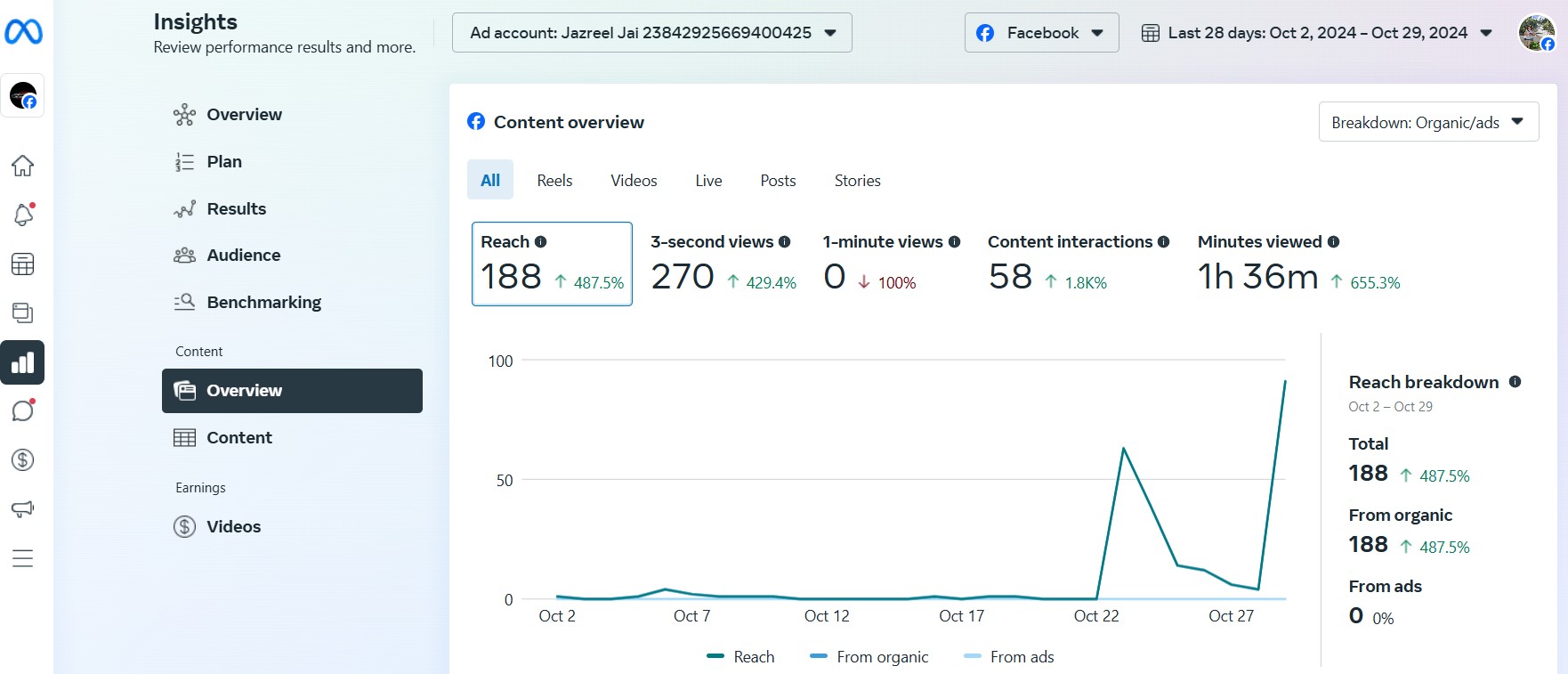Screen dimensions: 1568x674
Task: Open Audience insights in sidebar
Action: pyautogui.click(x=243, y=256)
